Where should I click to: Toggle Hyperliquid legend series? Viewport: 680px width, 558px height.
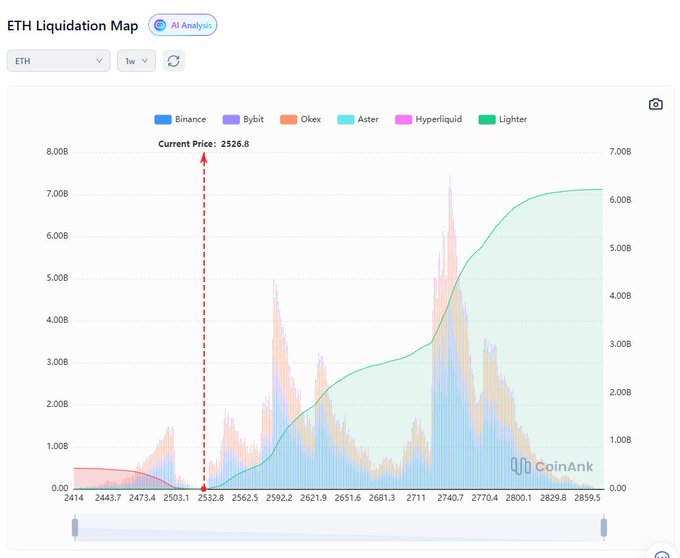(x=428, y=119)
